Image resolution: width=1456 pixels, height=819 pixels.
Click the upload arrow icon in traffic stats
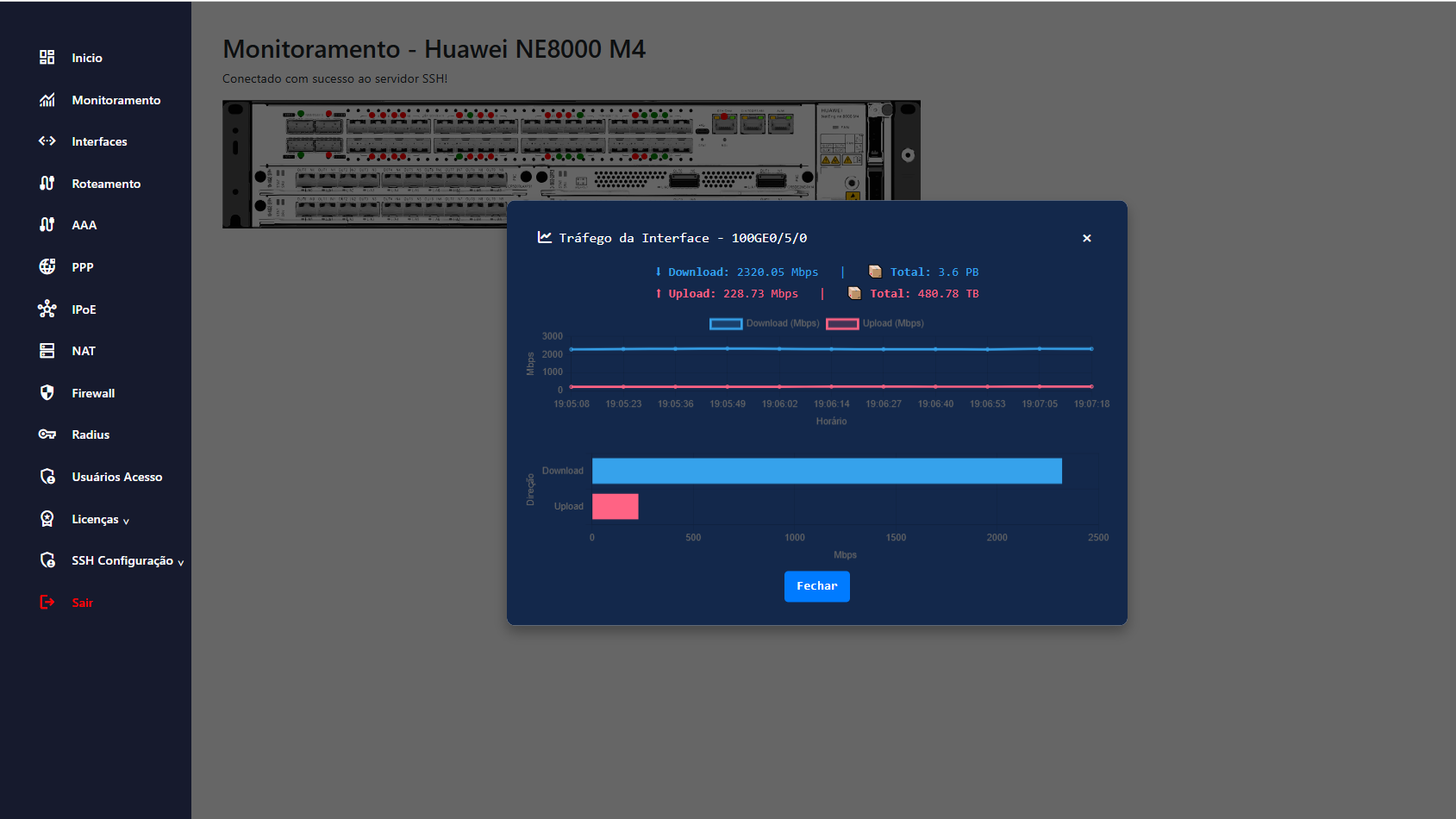click(659, 294)
